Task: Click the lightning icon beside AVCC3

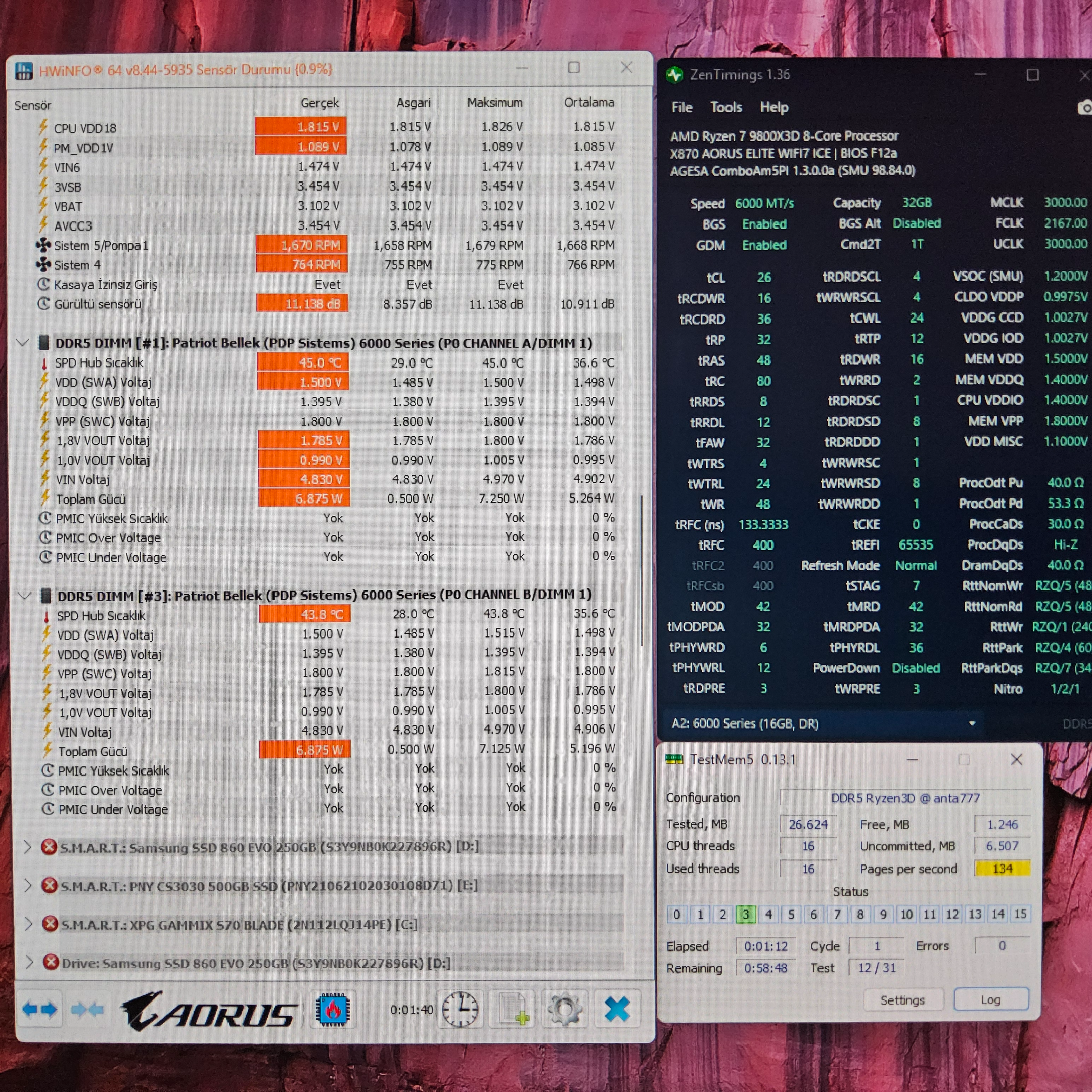Action: (43, 225)
